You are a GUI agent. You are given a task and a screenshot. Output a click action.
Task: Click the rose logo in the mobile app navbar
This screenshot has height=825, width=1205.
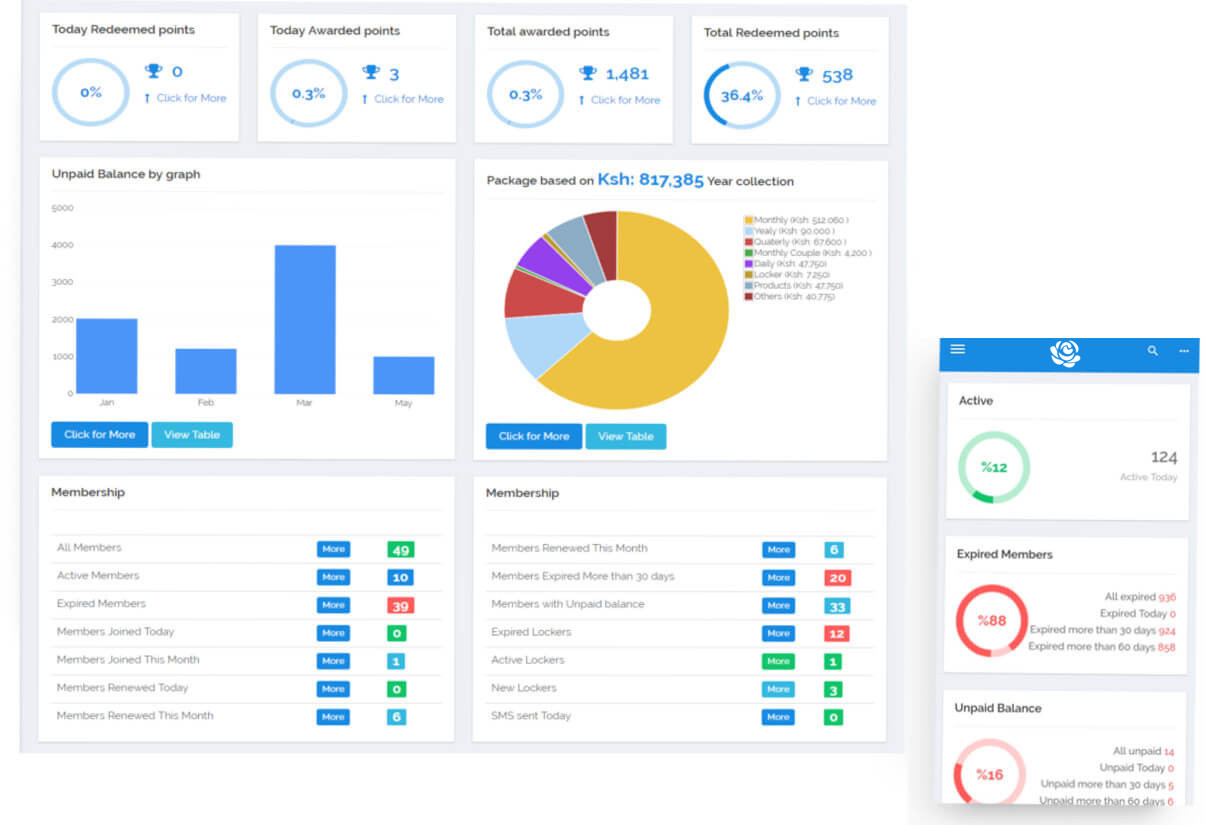pyautogui.click(x=1065, y=353)
